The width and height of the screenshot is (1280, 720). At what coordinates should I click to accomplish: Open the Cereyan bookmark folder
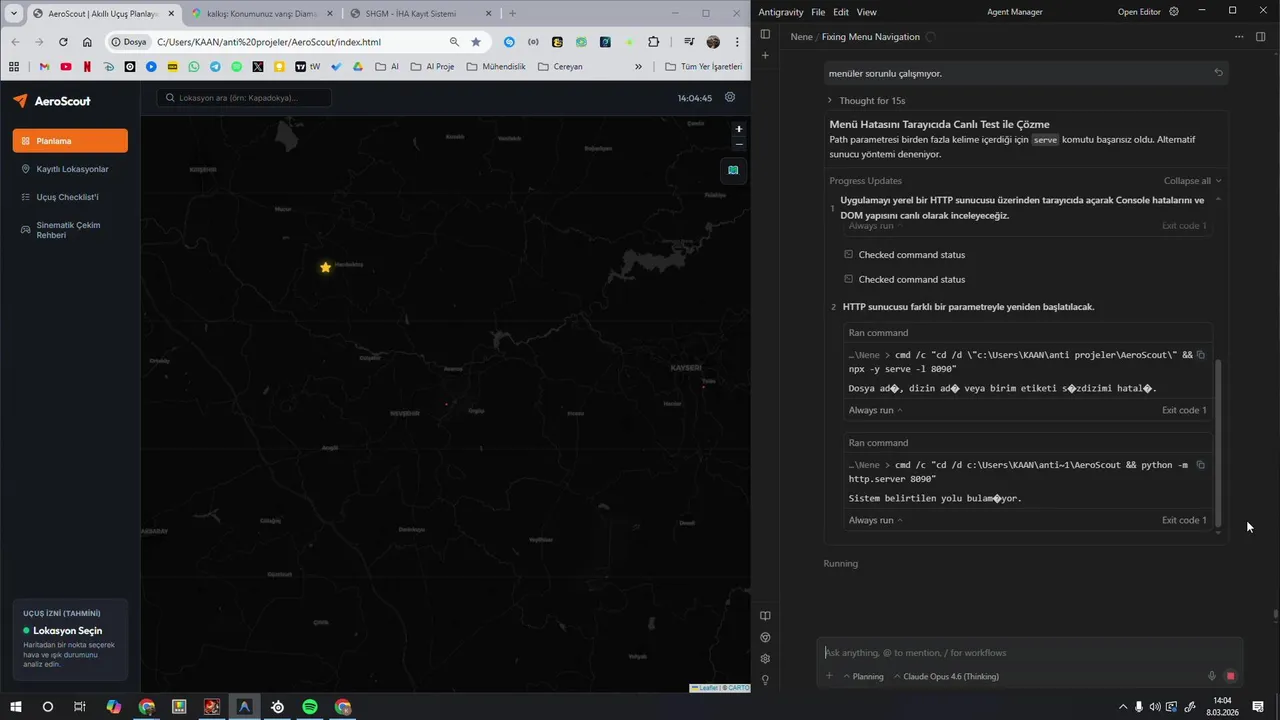pos(560,67)
